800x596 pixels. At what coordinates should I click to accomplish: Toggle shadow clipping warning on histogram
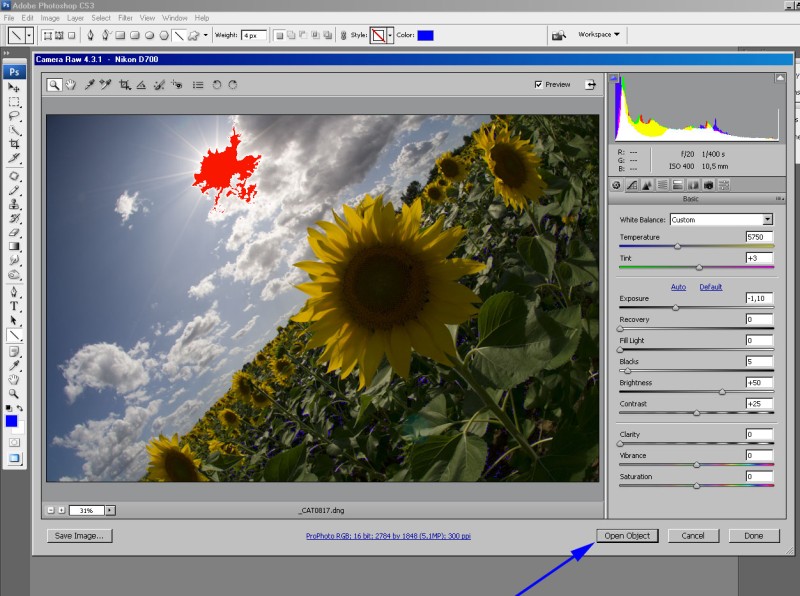614,79
